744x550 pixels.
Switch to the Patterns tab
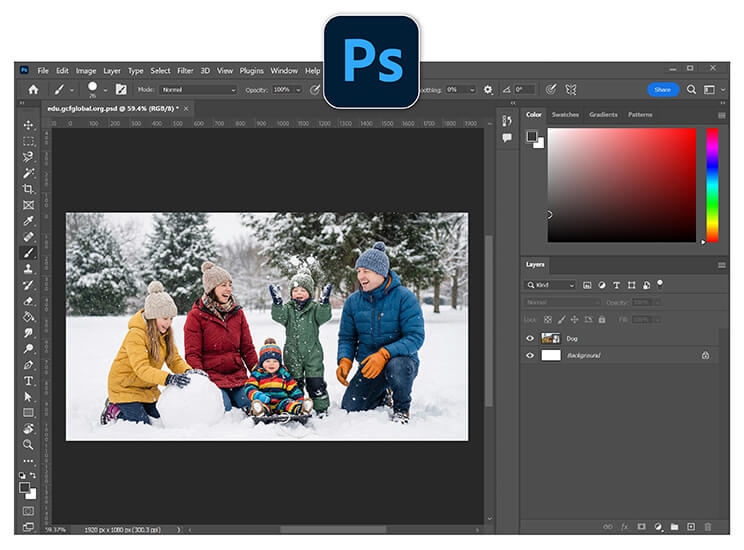pos(640,115)
